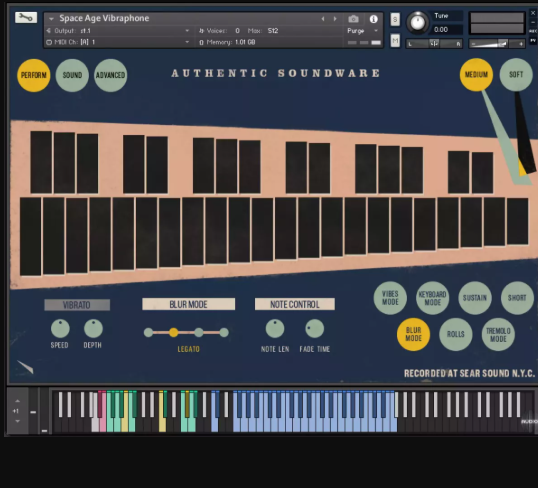Click the Max voices 512 value
The image size is (538, 488).
tap(273, 31)
